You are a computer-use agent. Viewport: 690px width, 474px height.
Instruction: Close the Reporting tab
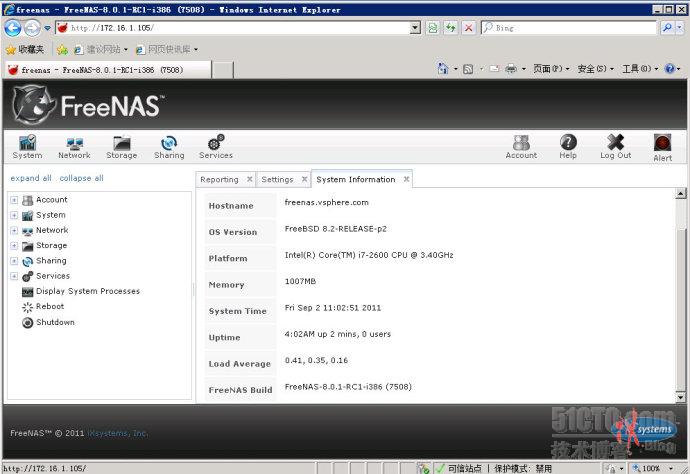click(250, 179)
